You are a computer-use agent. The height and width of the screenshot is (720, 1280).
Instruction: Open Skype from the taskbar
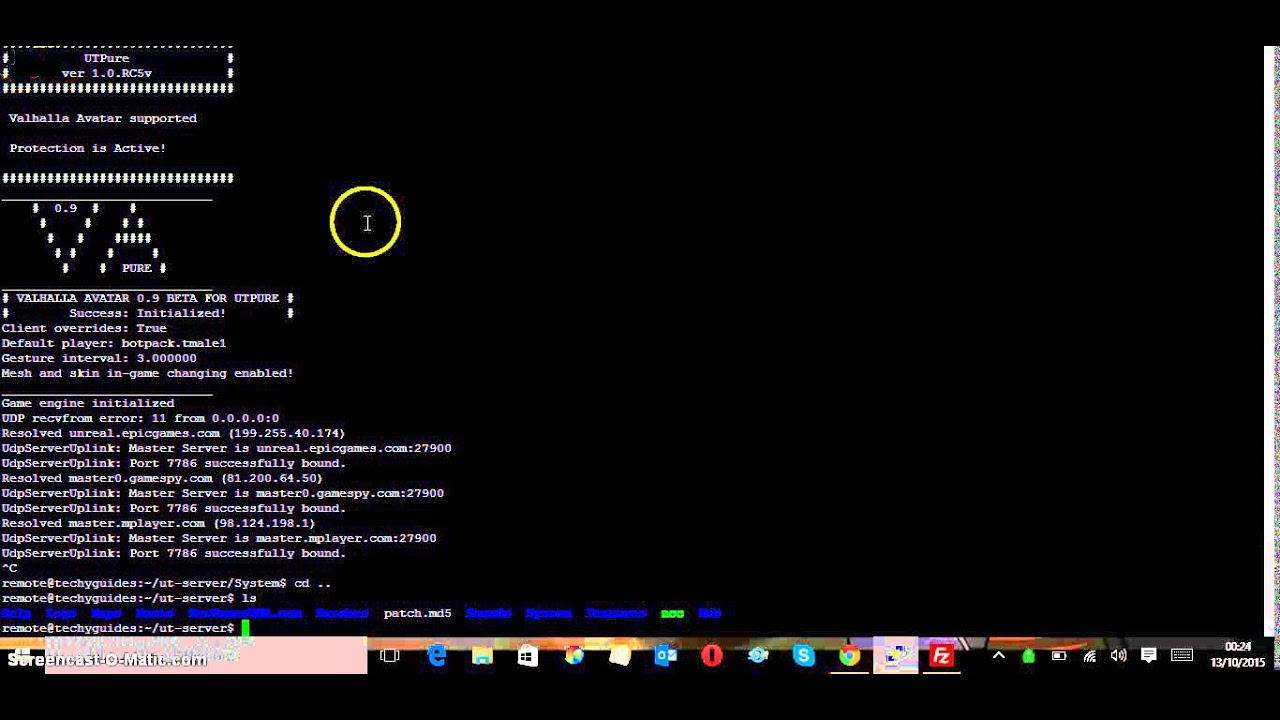click(803, 656)
